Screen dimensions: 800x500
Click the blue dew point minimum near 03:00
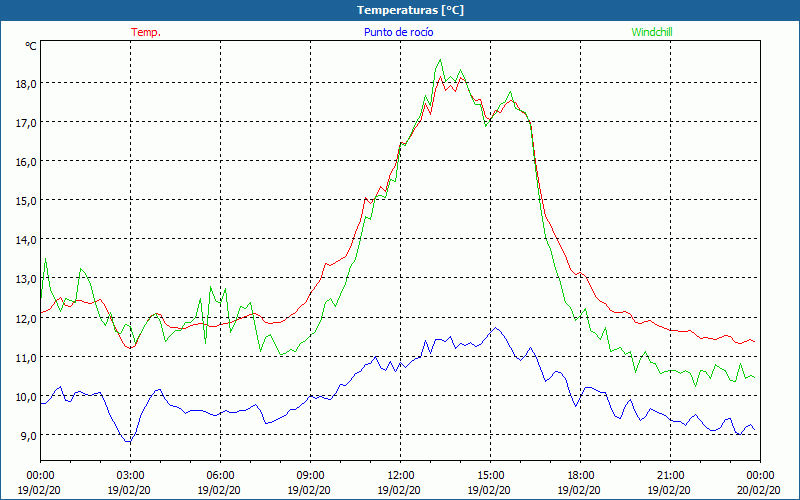click(129, 442)
